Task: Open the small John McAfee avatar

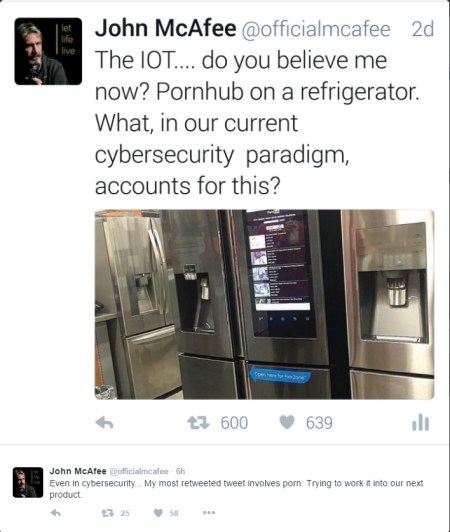Action: [28, 482]
